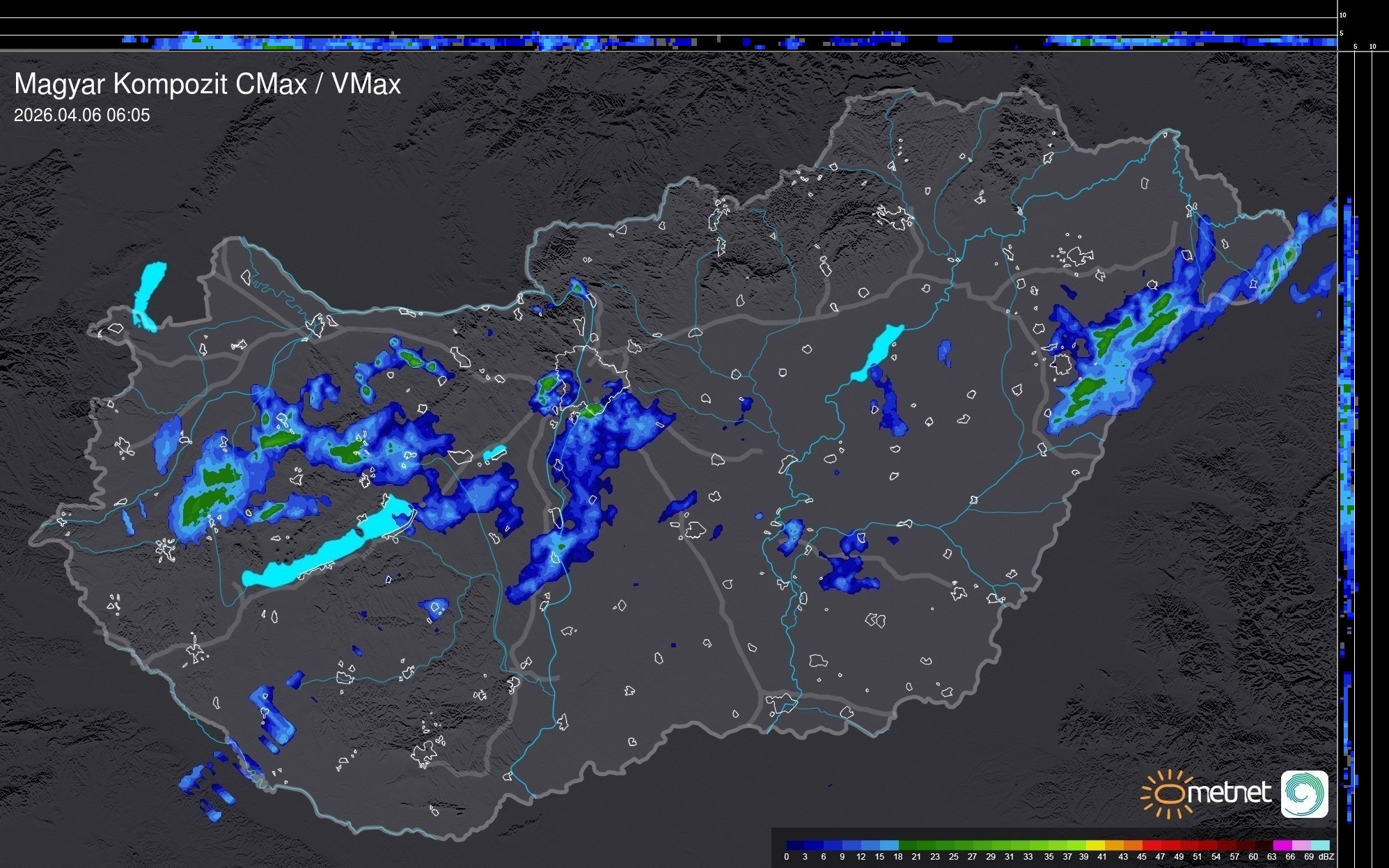Click the cyan 69 dBZ legend swatch

click(x=1319, y=845)
